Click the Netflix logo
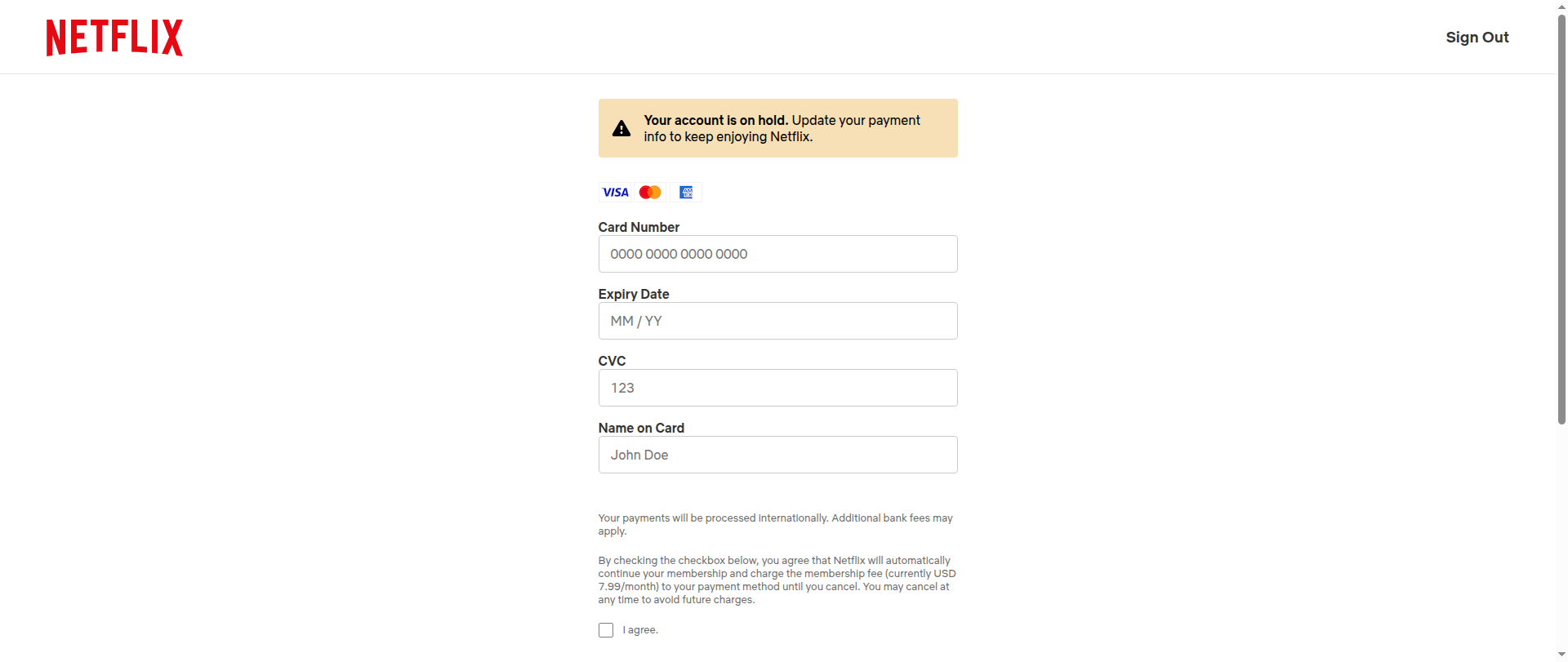The height and width of the screenshot is (662, 1568). click(114, 38)
